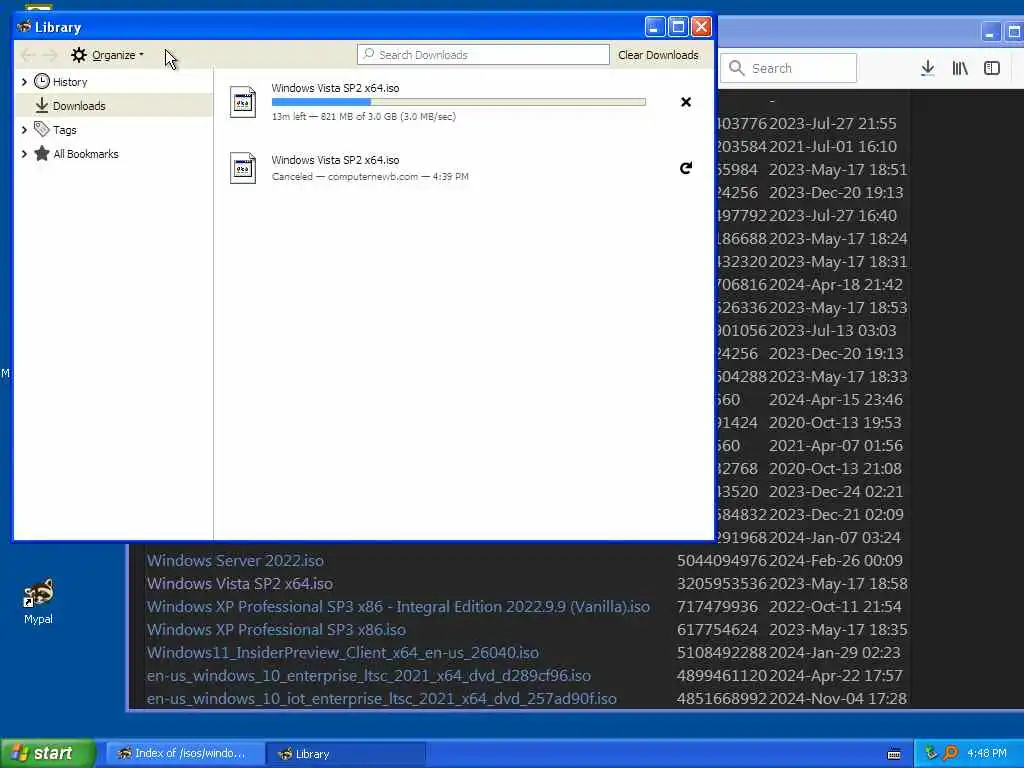
Task: Click the on-screen keyboard tray icon
Action: click(x=894, y=754)
